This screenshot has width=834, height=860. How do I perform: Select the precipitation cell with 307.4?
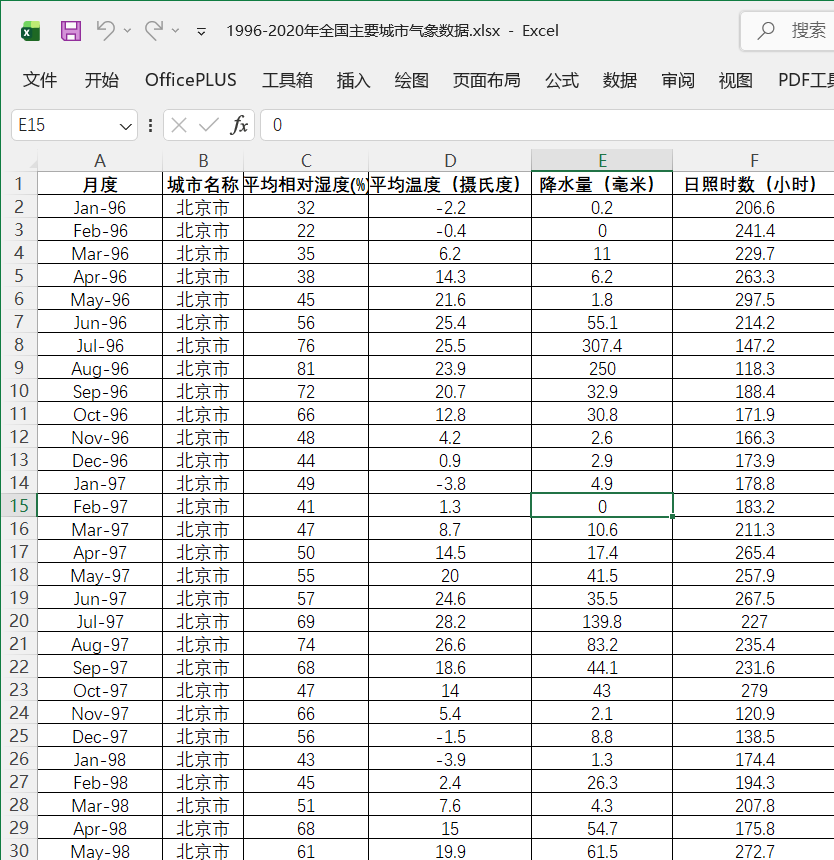tap(602, 346)
